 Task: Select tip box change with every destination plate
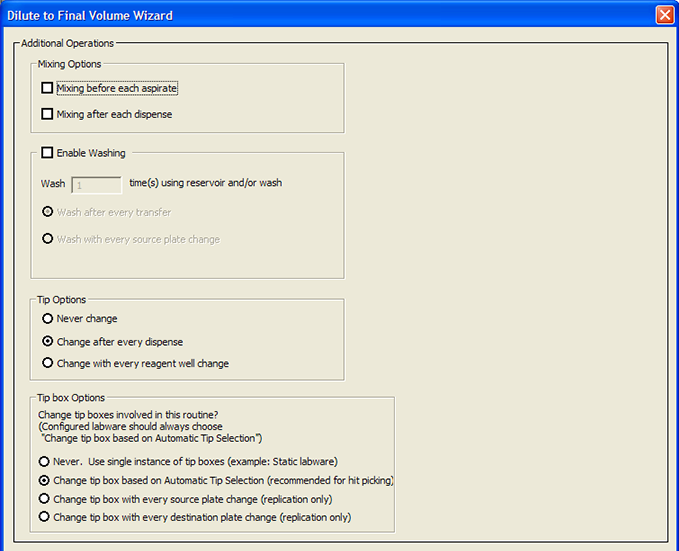coord(44,516)
